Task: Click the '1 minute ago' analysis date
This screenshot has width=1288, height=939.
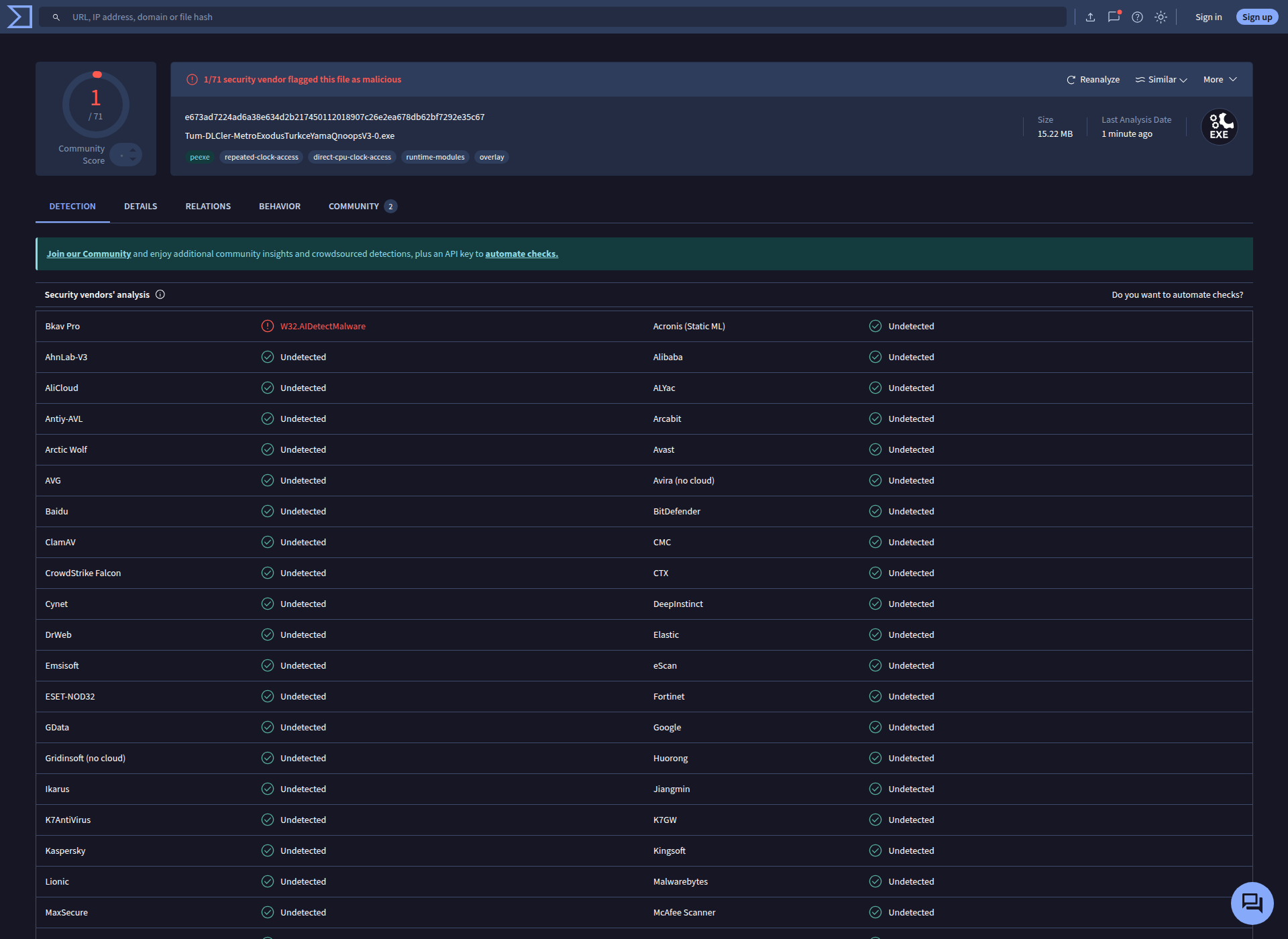Action: point(1127,134)
